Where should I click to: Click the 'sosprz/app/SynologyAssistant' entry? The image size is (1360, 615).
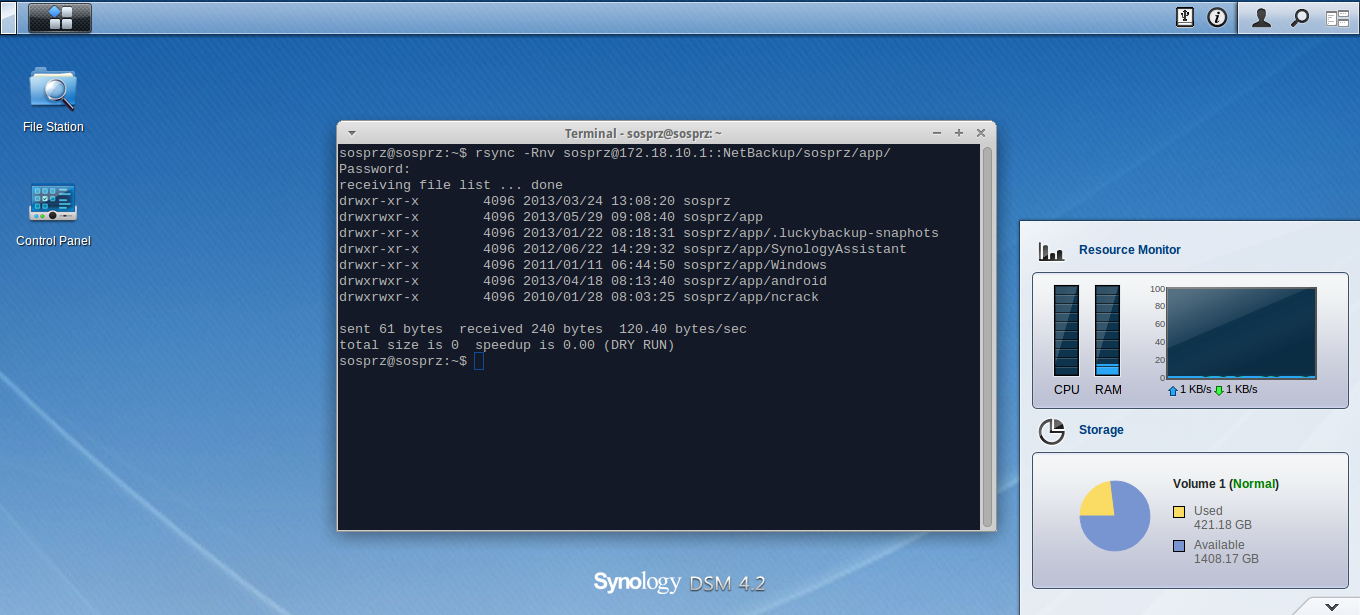(x=795, y=249)
